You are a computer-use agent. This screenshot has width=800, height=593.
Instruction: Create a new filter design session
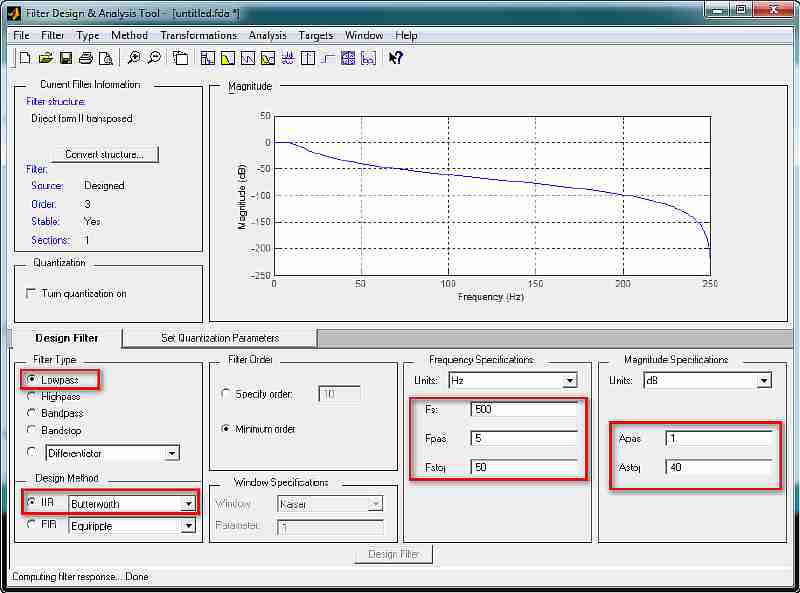pyautogui.click(x=24, y=58)
